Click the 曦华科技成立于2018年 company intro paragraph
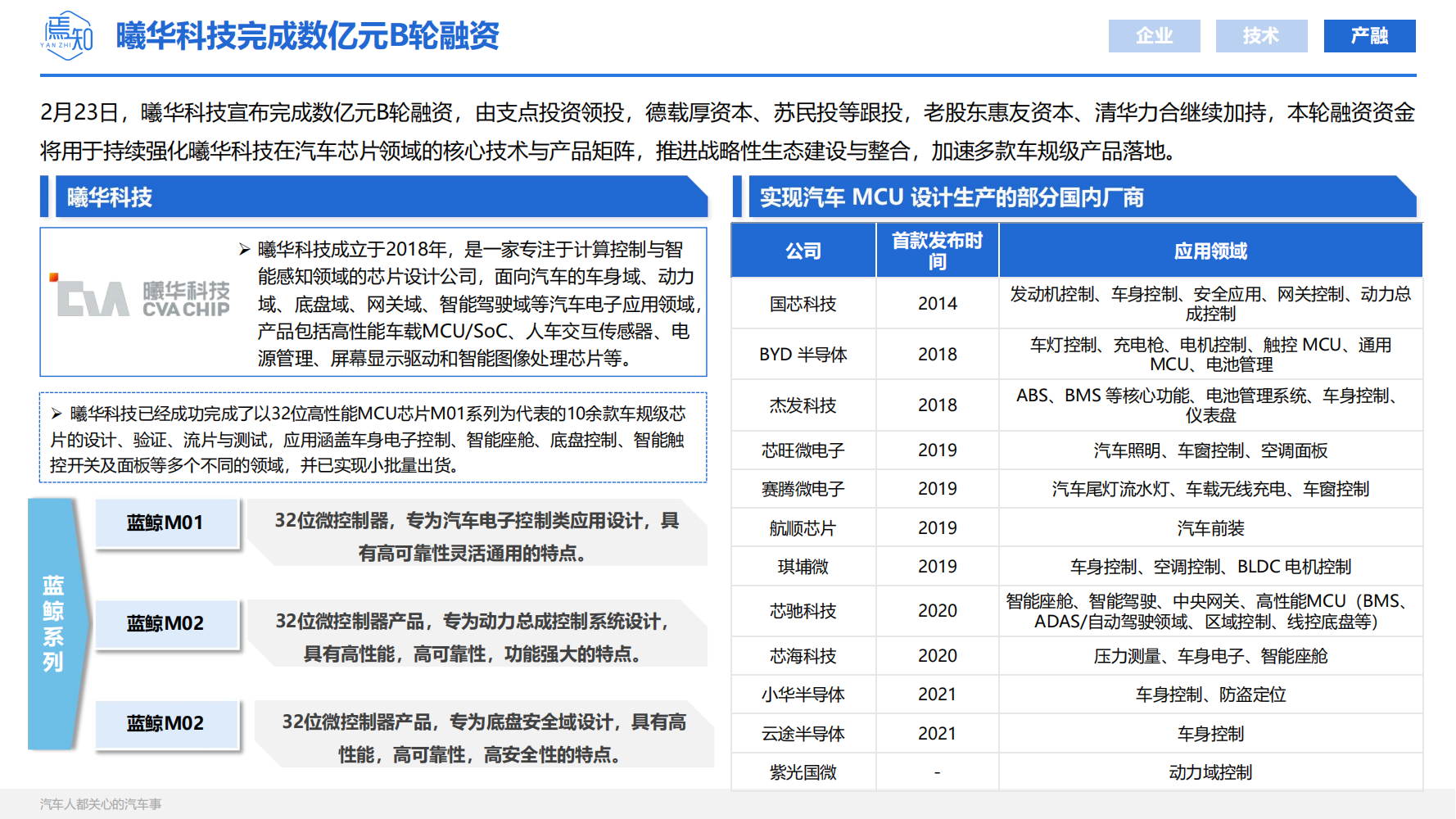Image resolution: width=1456 pixels, height=819 pixels. (480, 304)
